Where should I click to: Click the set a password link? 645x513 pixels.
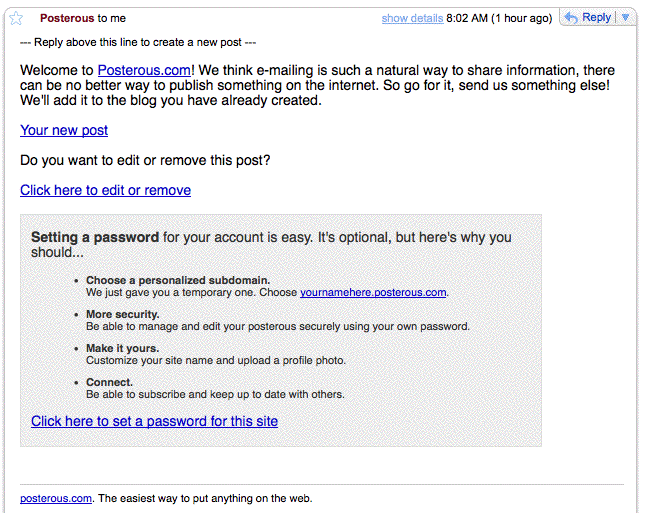pyautogui.click(x=154, y=421)
